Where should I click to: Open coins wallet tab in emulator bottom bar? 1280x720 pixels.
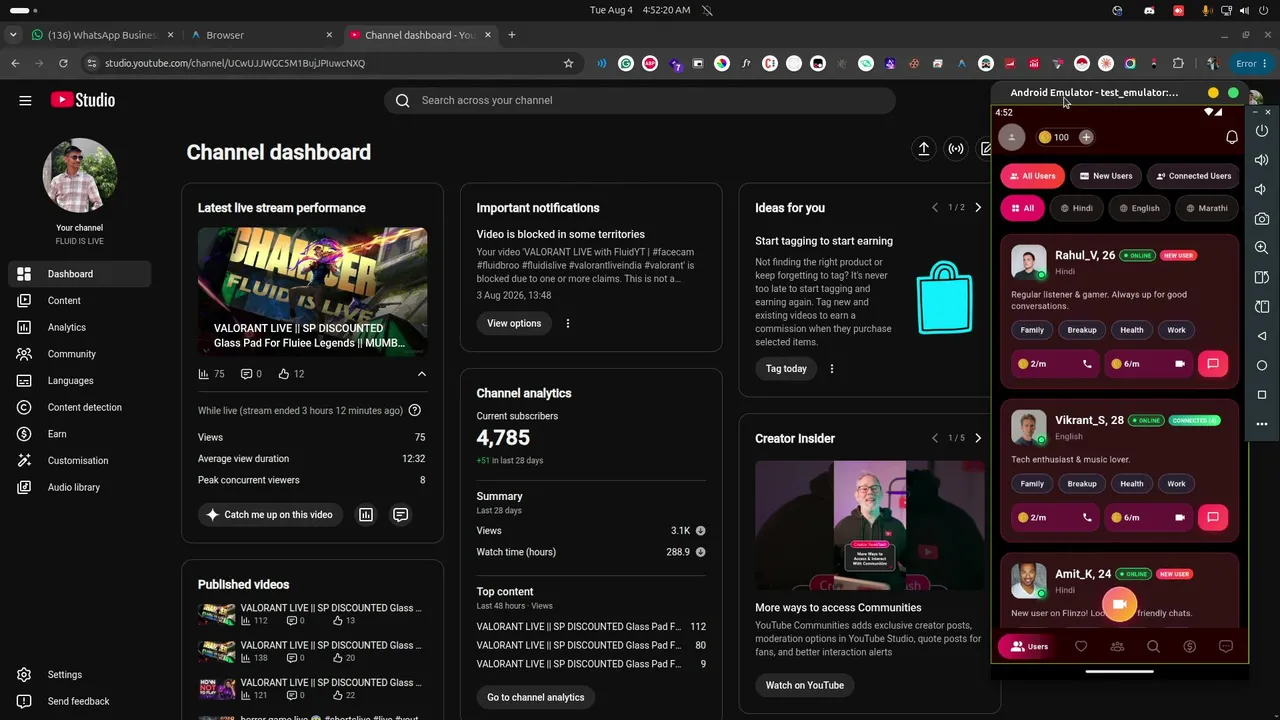click(1189, 647)
